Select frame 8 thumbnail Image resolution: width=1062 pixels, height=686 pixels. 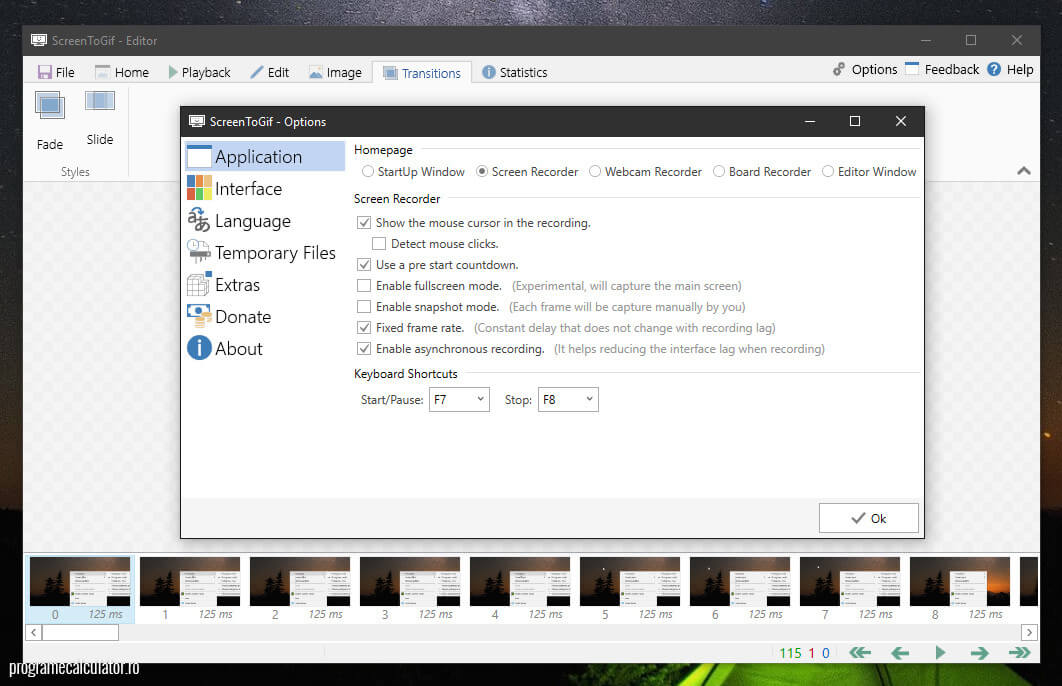960,589
